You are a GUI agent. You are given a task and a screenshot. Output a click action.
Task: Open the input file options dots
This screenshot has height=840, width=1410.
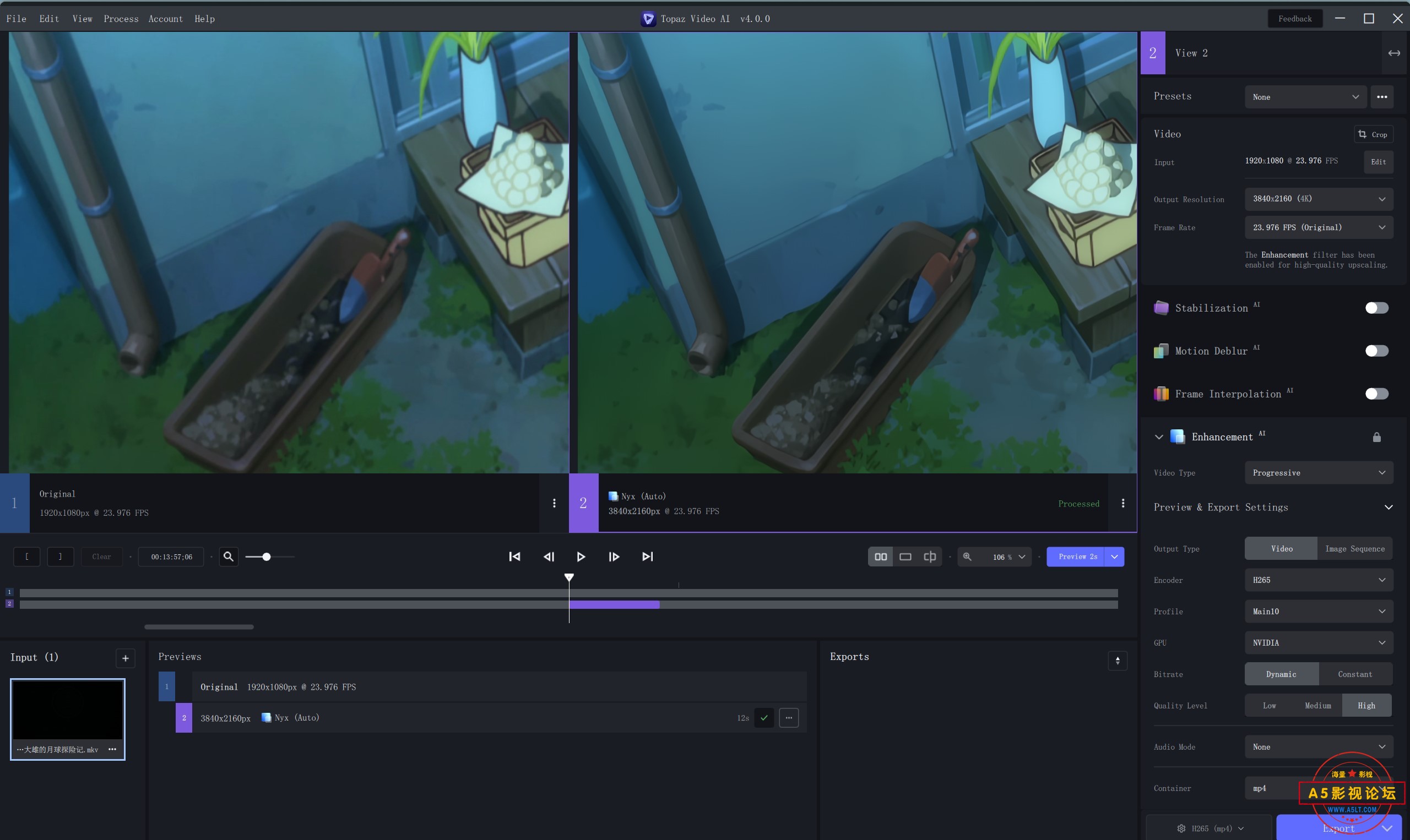click(x=112, y=749)
